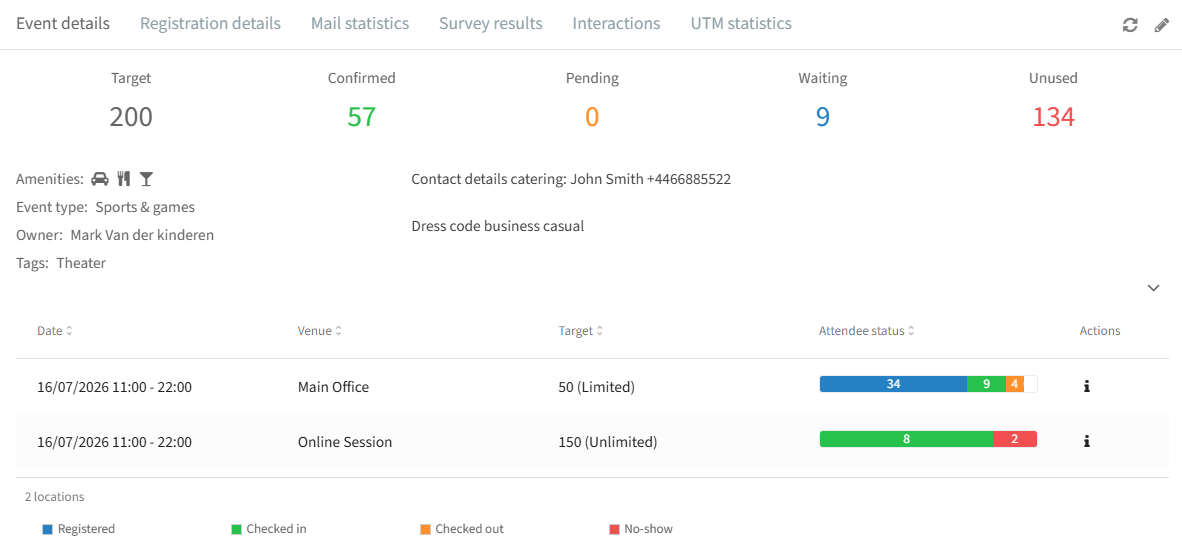1182x549 pixels.
Task: Open the Mail statistics tab
Action: 360,23
